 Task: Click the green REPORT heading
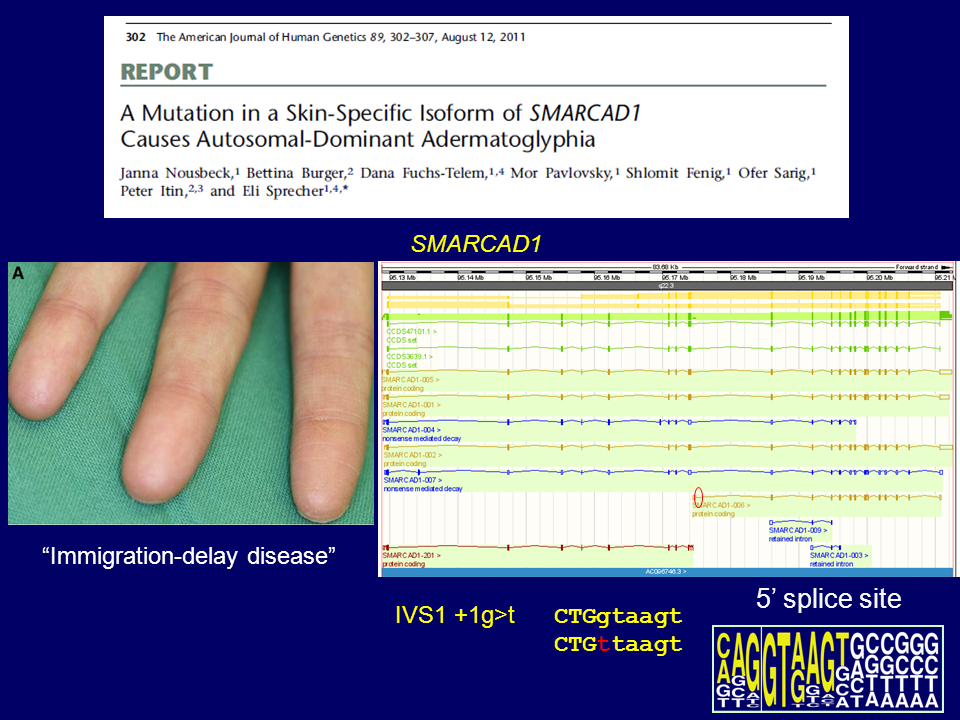tap(167, 72)
